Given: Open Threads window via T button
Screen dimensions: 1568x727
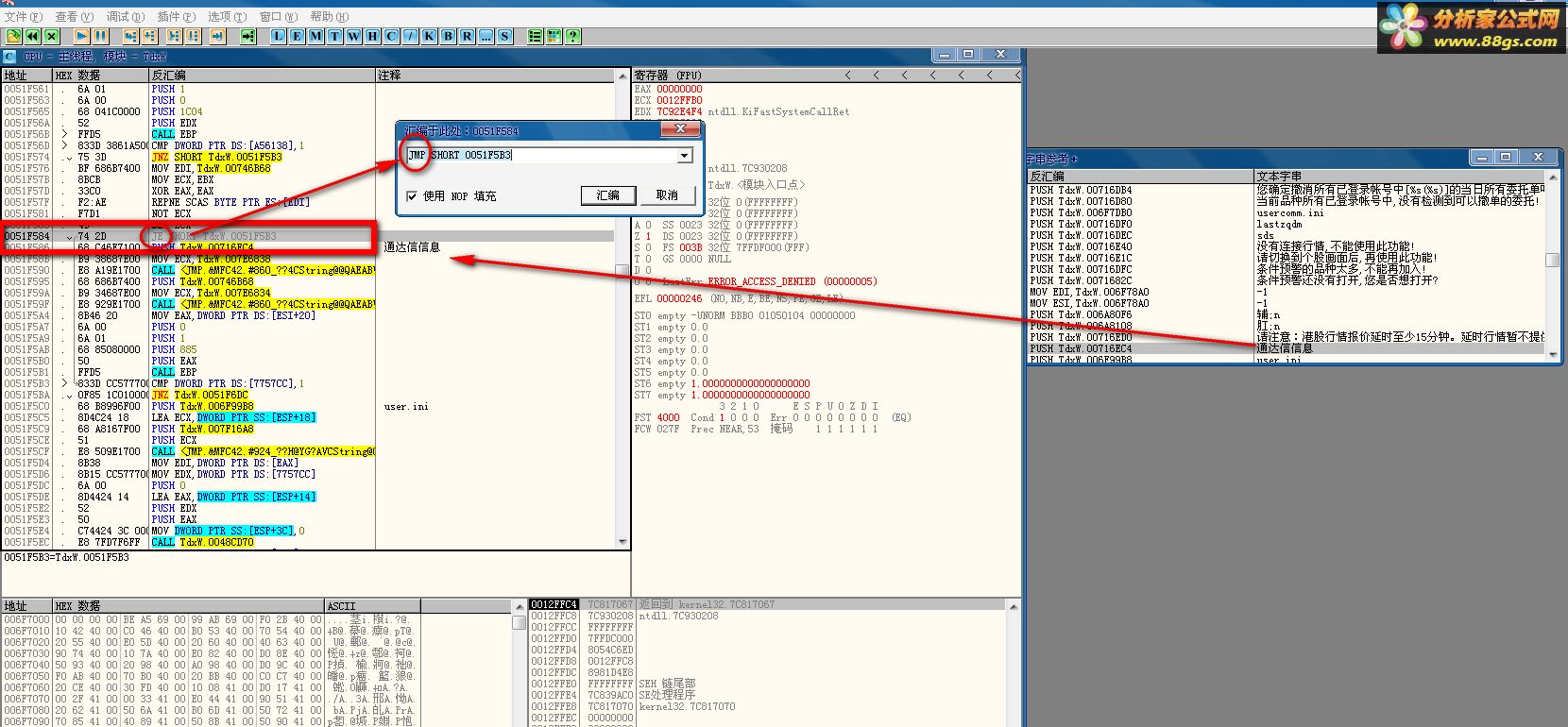Looking at the screenshot, I should (335, 36).
